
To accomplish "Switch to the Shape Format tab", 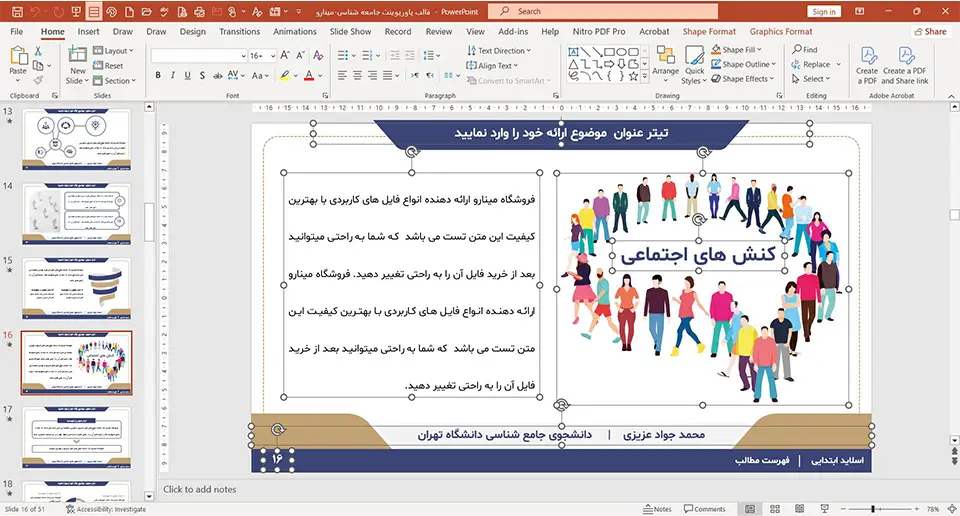I will (x=709, y=31).
